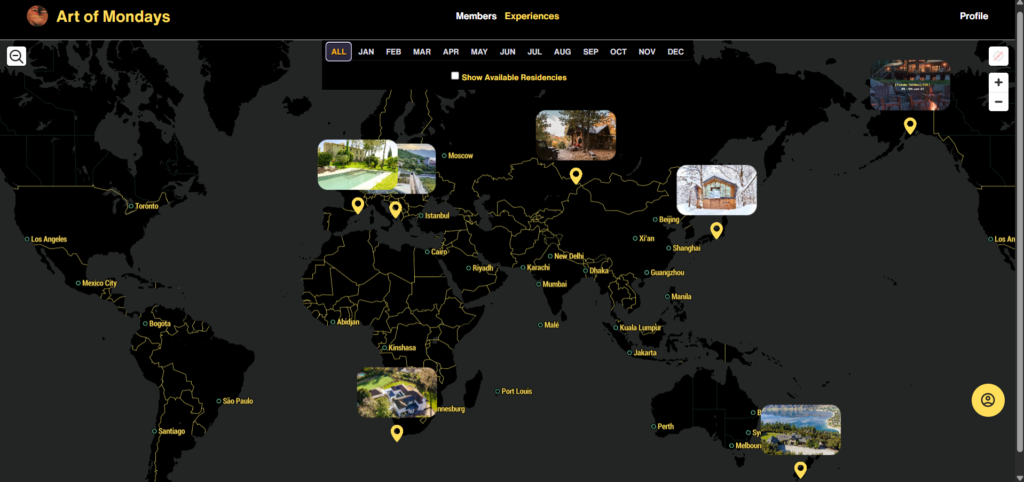
Task: Open the coastal villa photo behind the pool image
Action: click(x=417, y=169)
